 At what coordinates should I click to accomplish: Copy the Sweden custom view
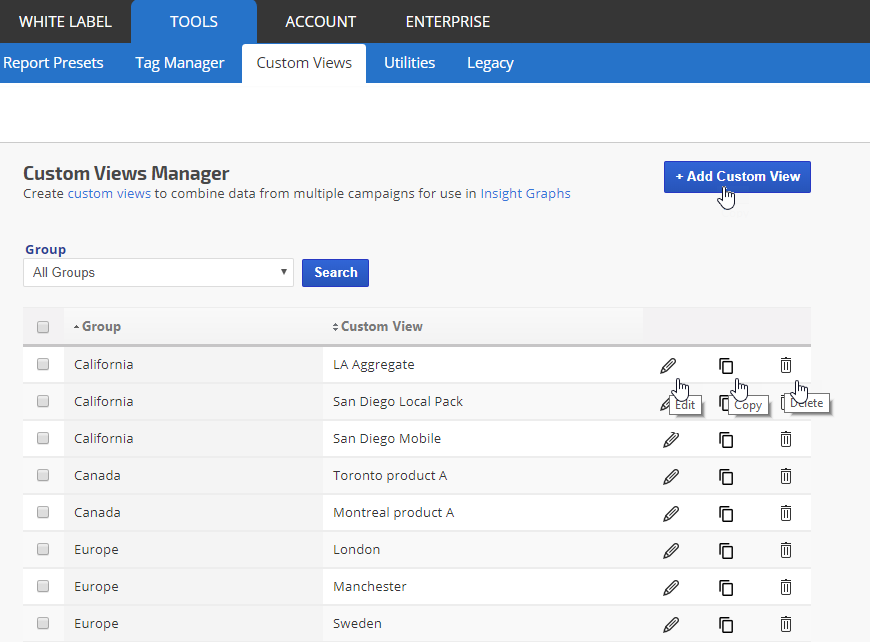pos(726,624)
